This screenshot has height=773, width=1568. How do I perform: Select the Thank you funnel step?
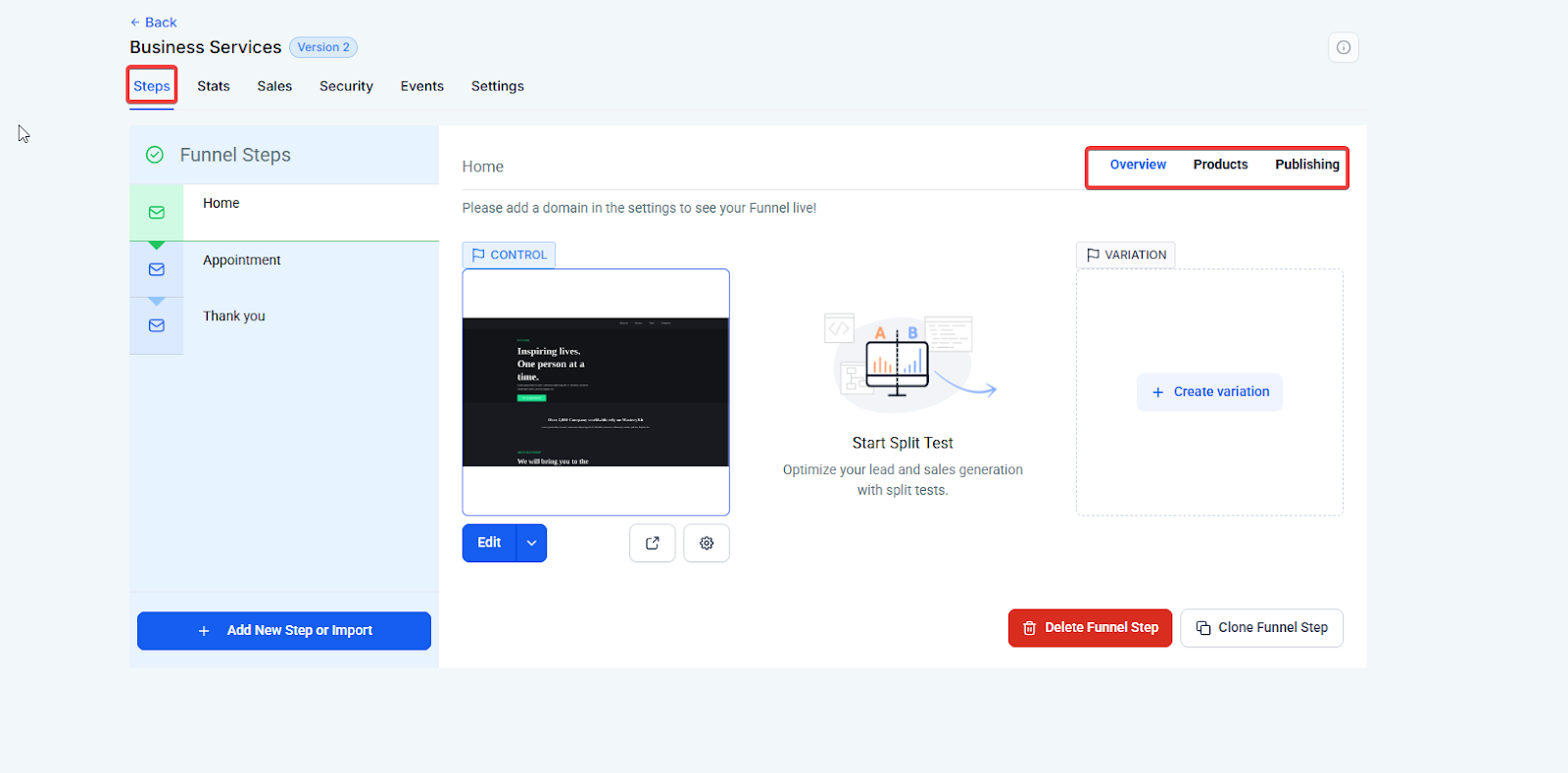[284, 325]
